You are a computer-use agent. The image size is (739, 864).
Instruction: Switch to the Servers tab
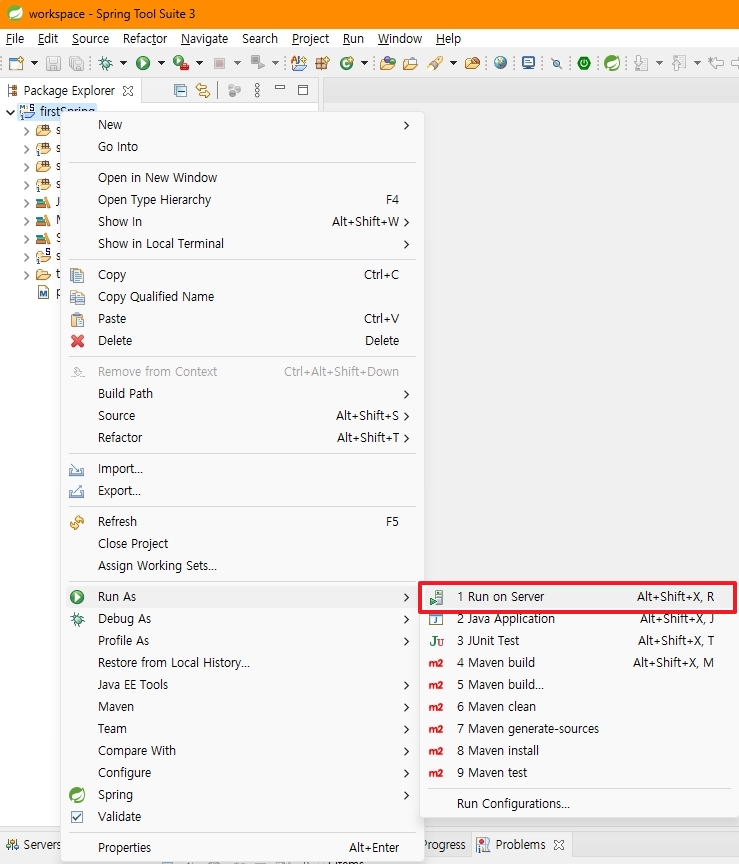pos(33,845)
